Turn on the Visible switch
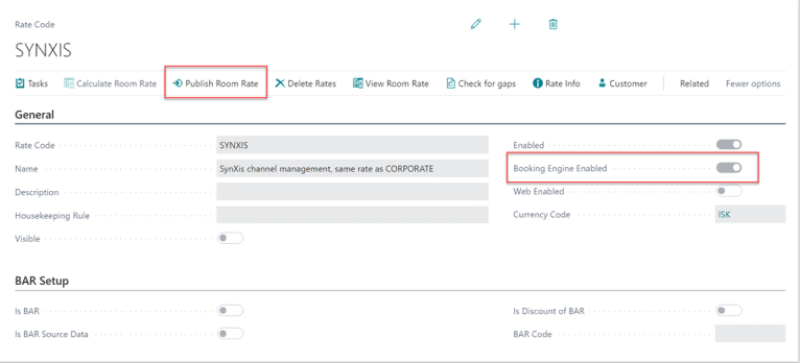800x363 pixels. click(230, 238)
